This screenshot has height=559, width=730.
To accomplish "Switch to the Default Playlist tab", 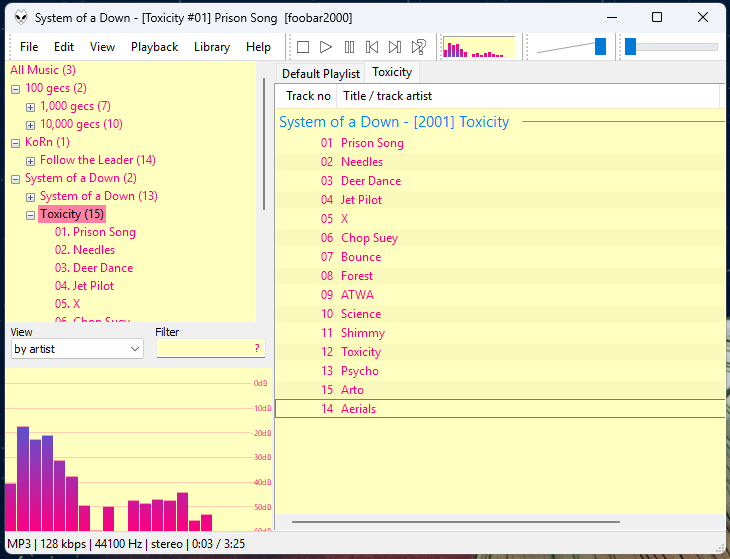I will [x=320, y=73].
